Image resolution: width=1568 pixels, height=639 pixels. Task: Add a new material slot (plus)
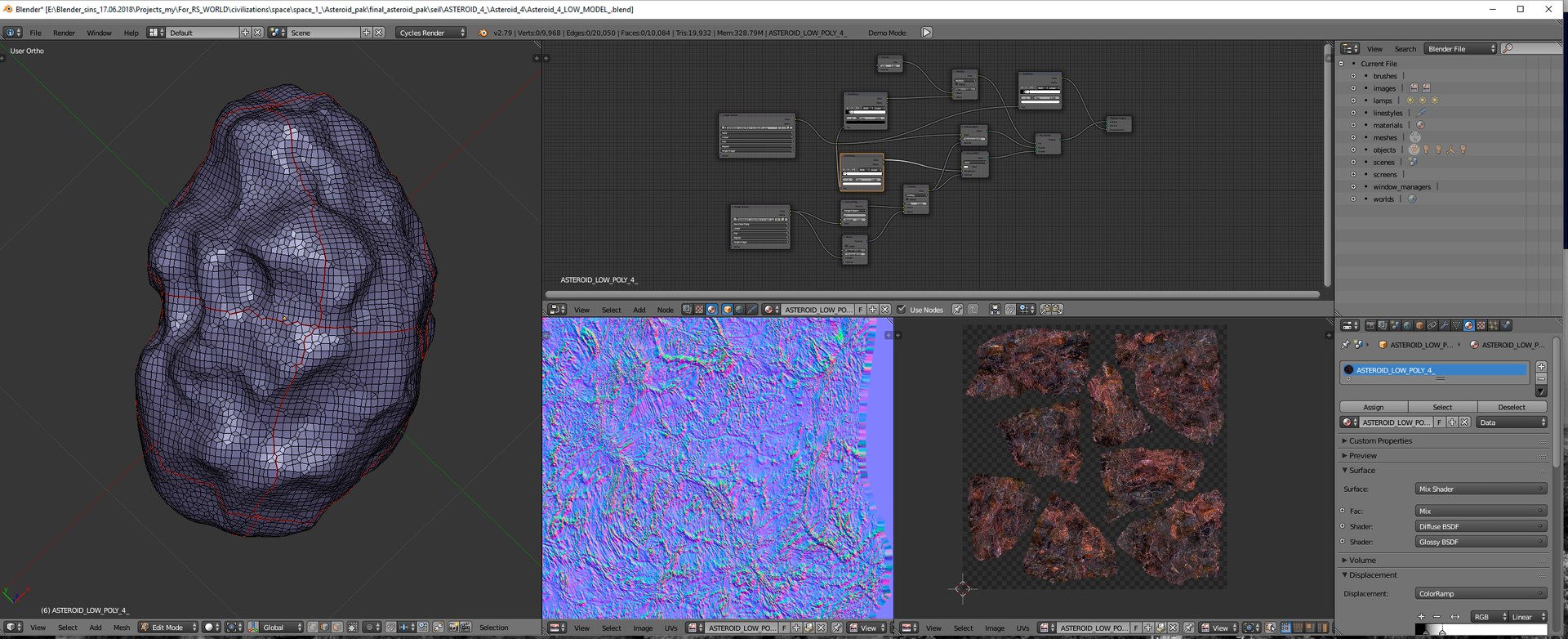tap(1541, 367)
